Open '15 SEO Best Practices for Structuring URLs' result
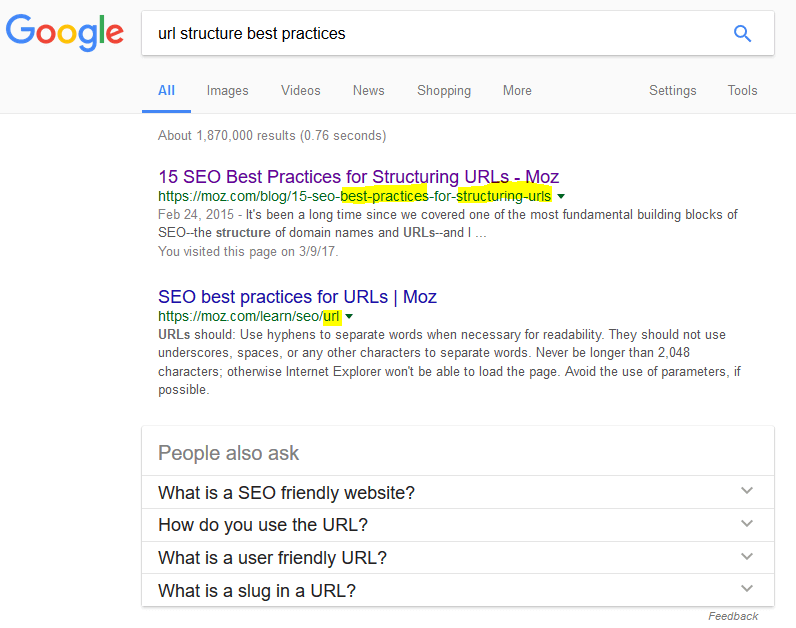The height and width of the screenshot is (628, 796). [x=358, y=177]
